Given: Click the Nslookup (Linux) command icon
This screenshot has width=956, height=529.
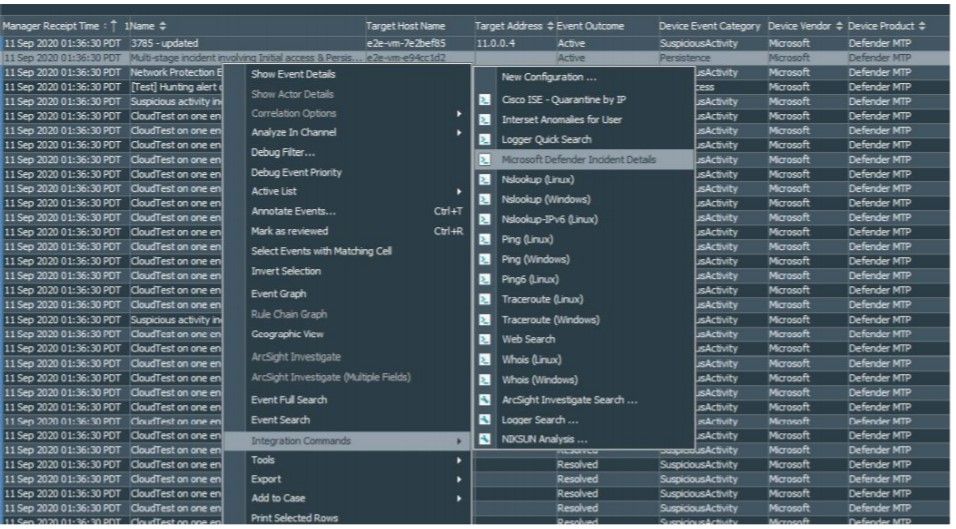Looking at the screenshot, I should tap(484, 180).
